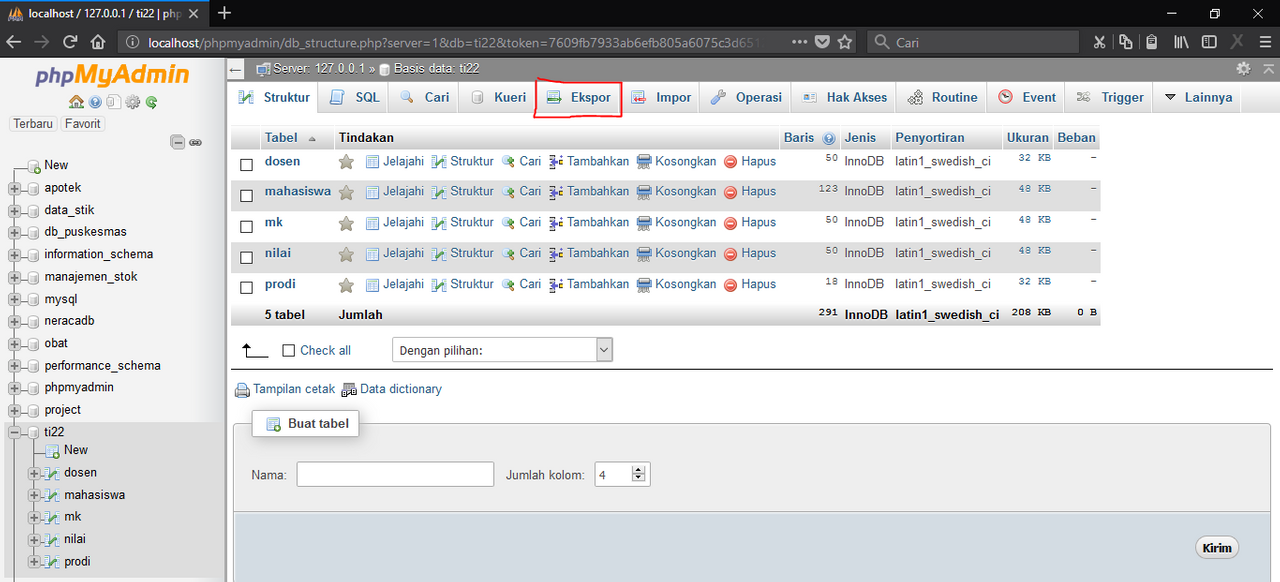The width and height of the screenshot is (1280, 582).
Task: Open the Impor tab
Action: click(661, 97)
